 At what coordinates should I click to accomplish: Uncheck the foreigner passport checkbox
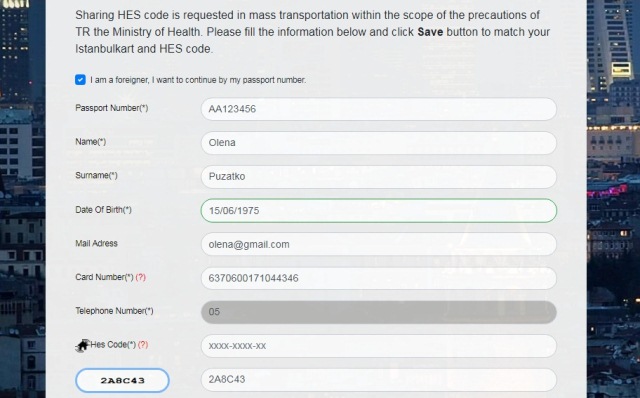(80, 80)
